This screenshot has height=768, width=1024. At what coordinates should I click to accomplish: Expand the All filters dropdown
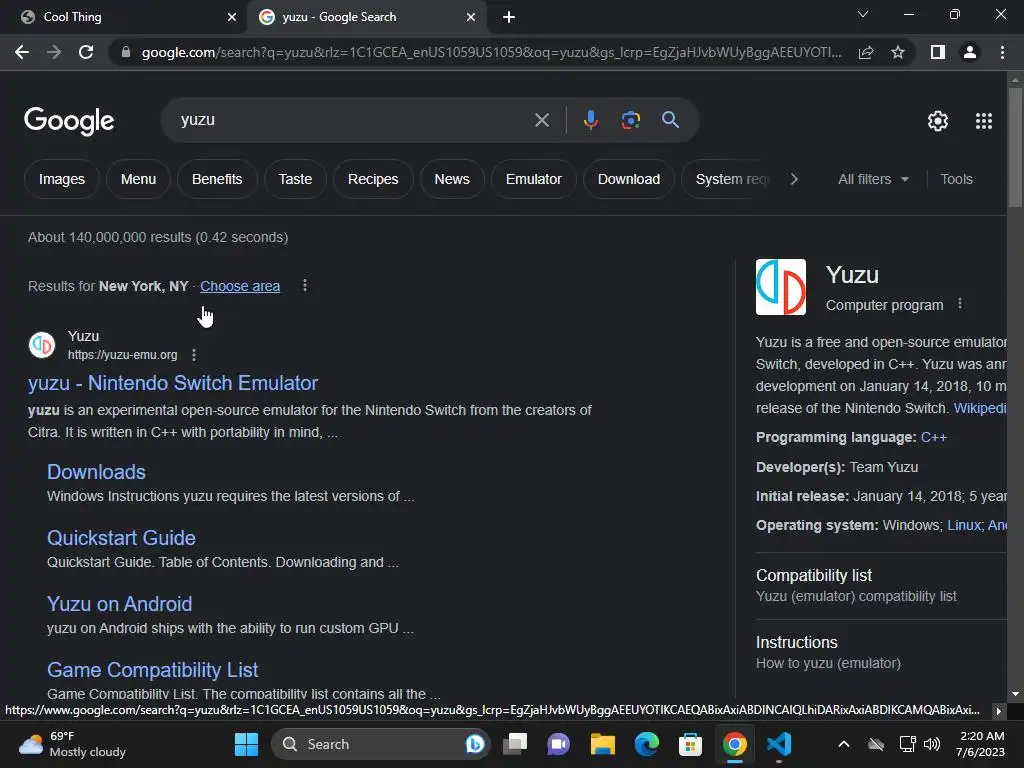(872, 179)
